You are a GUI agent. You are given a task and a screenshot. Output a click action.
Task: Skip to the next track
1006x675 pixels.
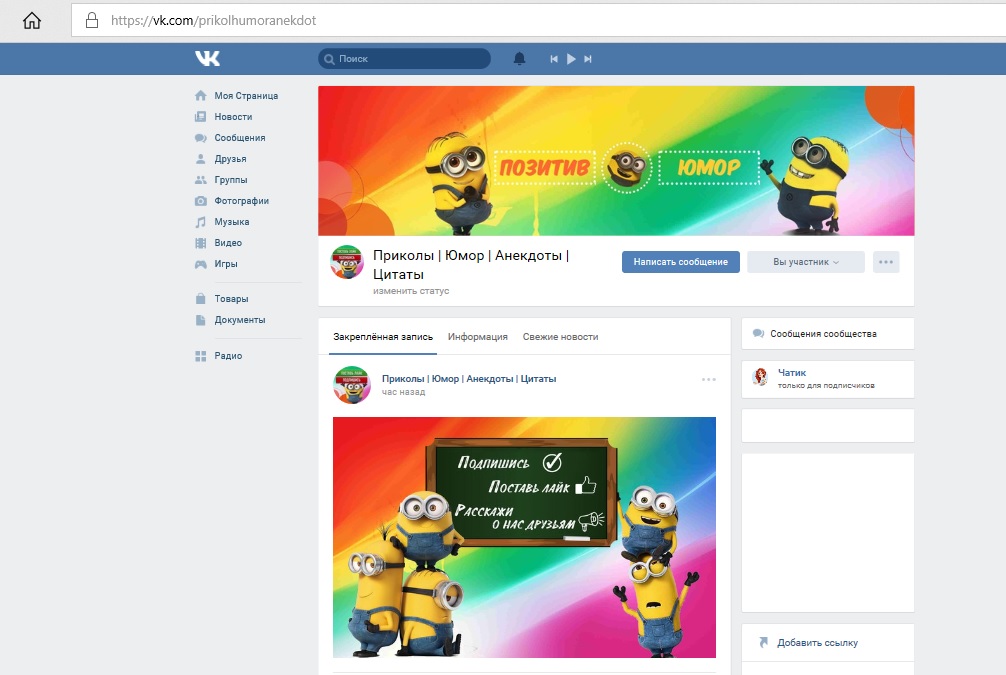click(588, 59)
